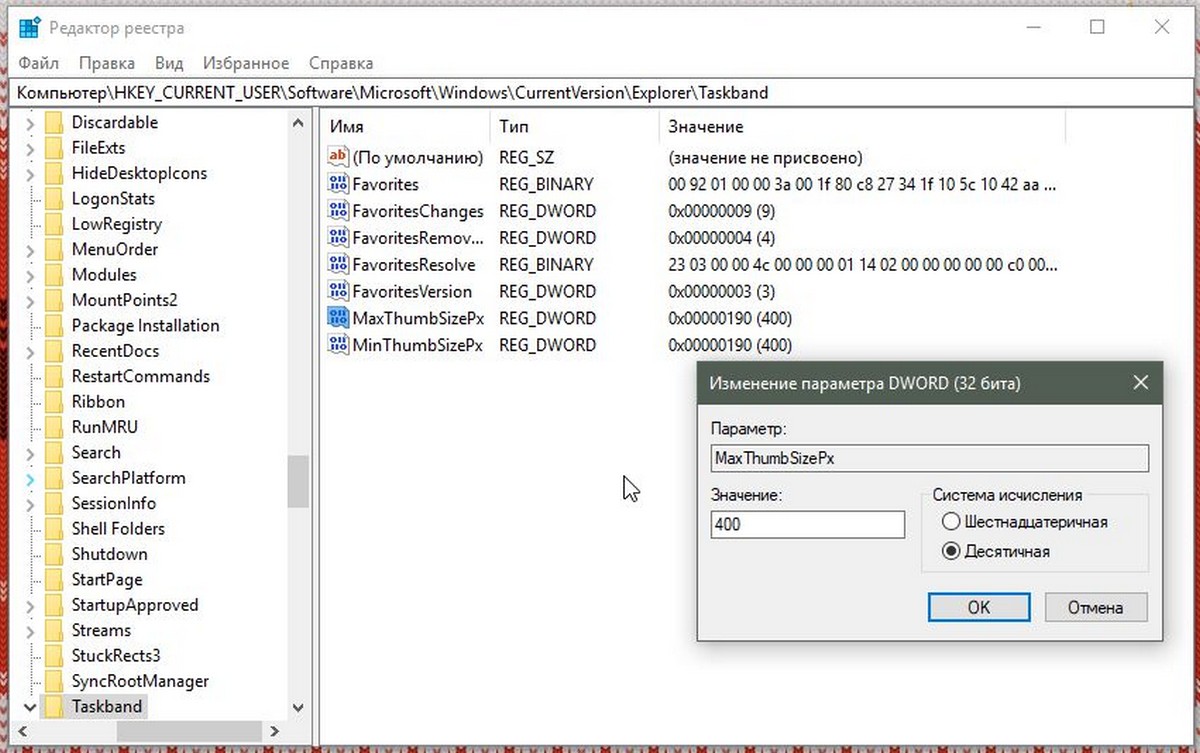The height and width of the screenshot is (753, 1200).
Task: Click the tree scrollbar up arrow
Action: (x=298, y=123)
